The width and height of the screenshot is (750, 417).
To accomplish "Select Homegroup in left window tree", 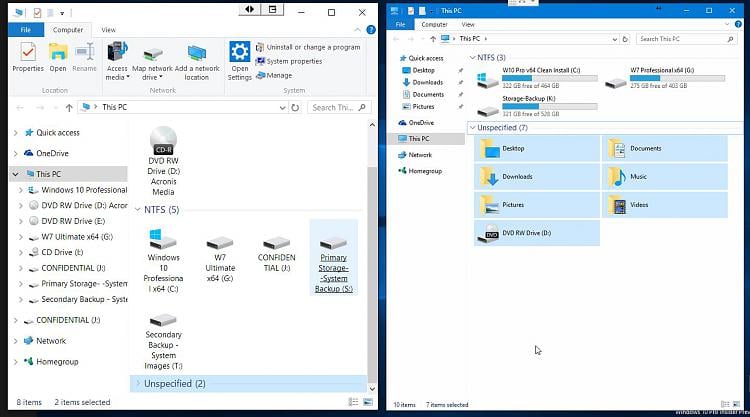I will tap(51, 362).
